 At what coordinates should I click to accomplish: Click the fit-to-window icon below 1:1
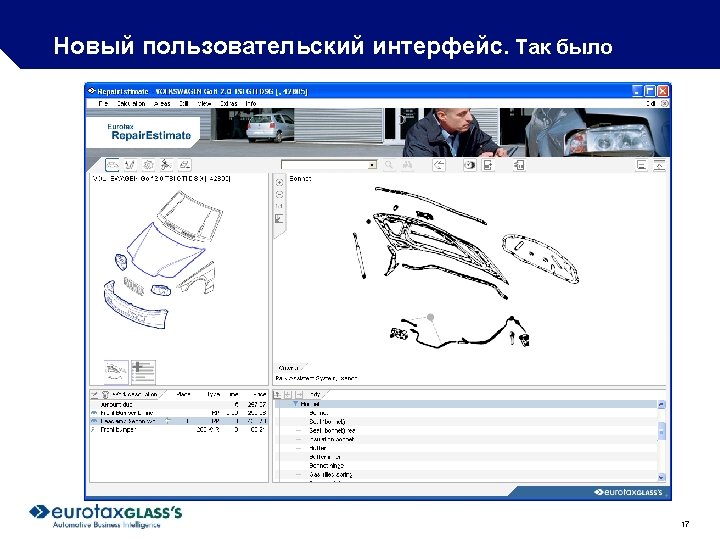tap(279, 219)
